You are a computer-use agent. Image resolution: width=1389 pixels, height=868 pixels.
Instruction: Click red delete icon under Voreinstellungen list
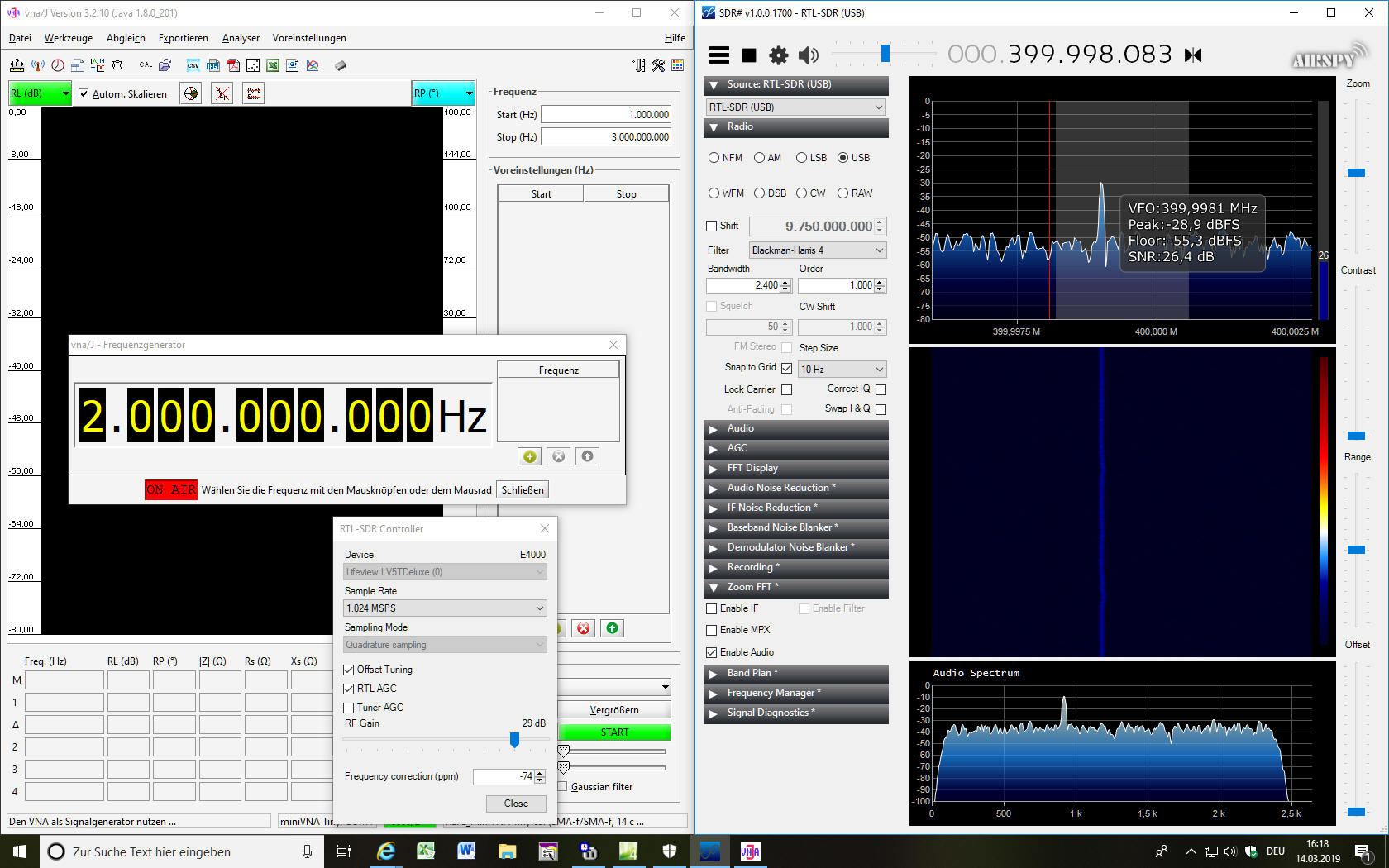coord(584,628)
